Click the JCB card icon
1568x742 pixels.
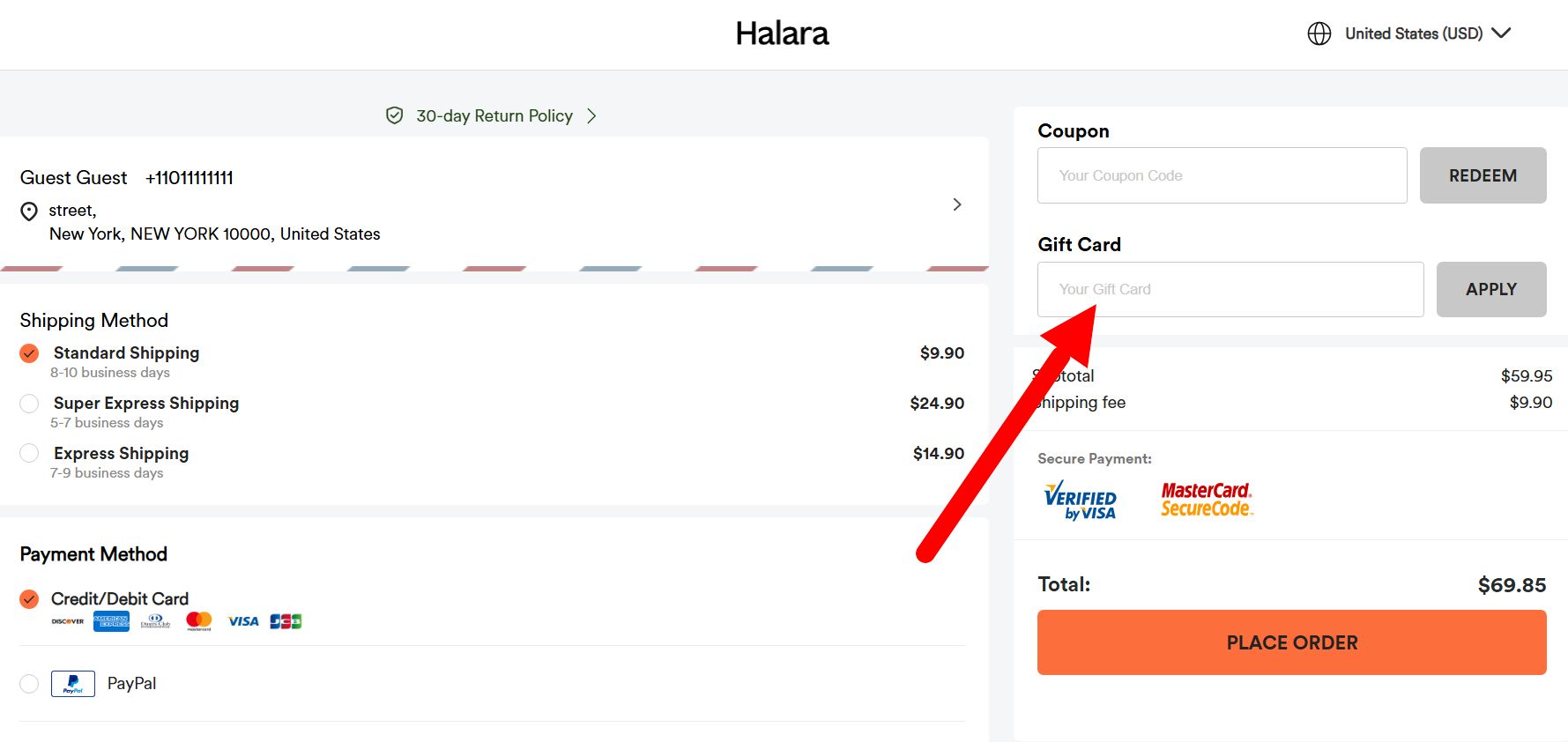(287, 621)
